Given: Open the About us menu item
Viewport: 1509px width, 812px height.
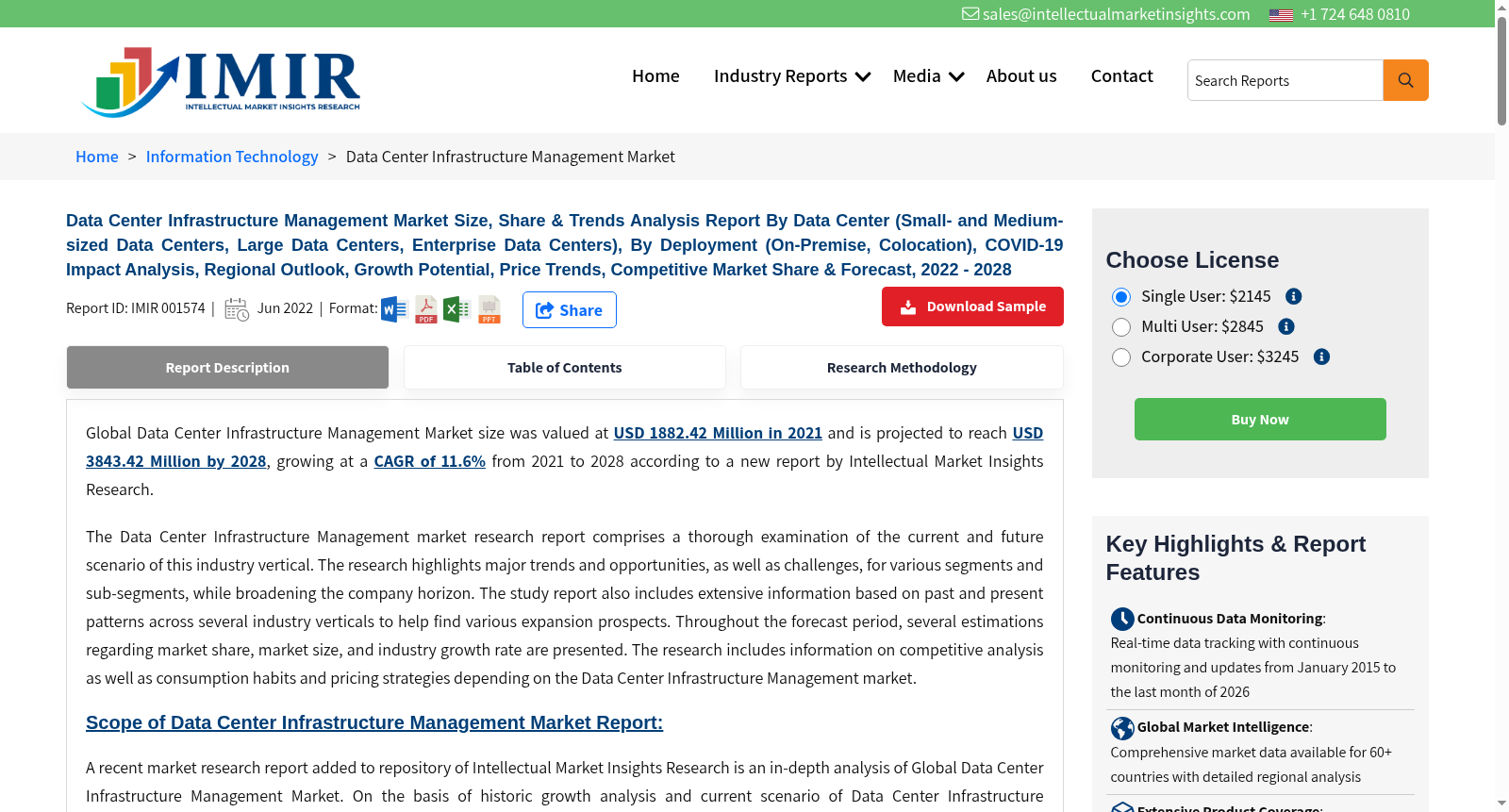Looking at the screenshot, I should click(1021, 75).
